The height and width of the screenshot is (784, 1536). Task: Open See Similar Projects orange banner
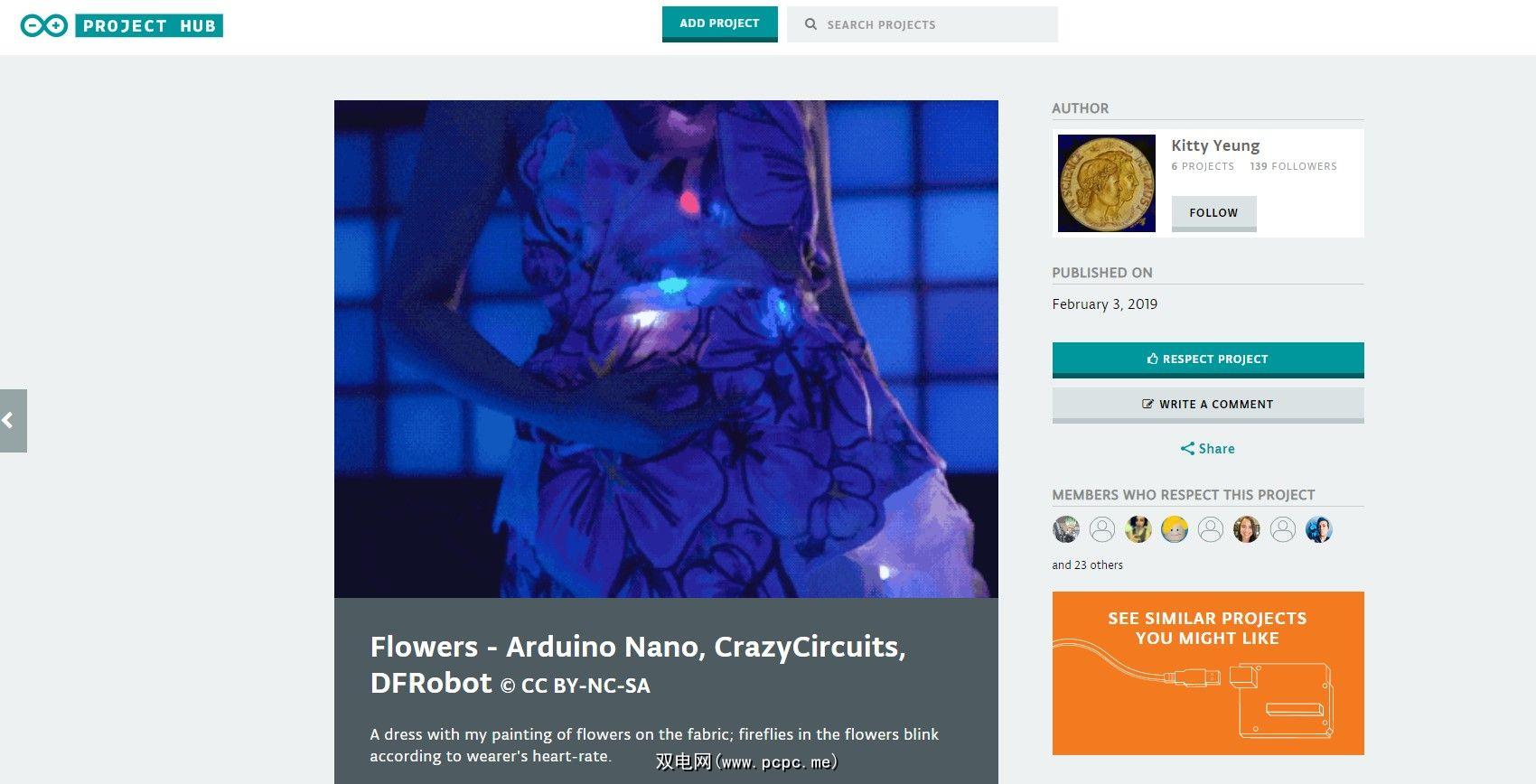coord(1208,673)
